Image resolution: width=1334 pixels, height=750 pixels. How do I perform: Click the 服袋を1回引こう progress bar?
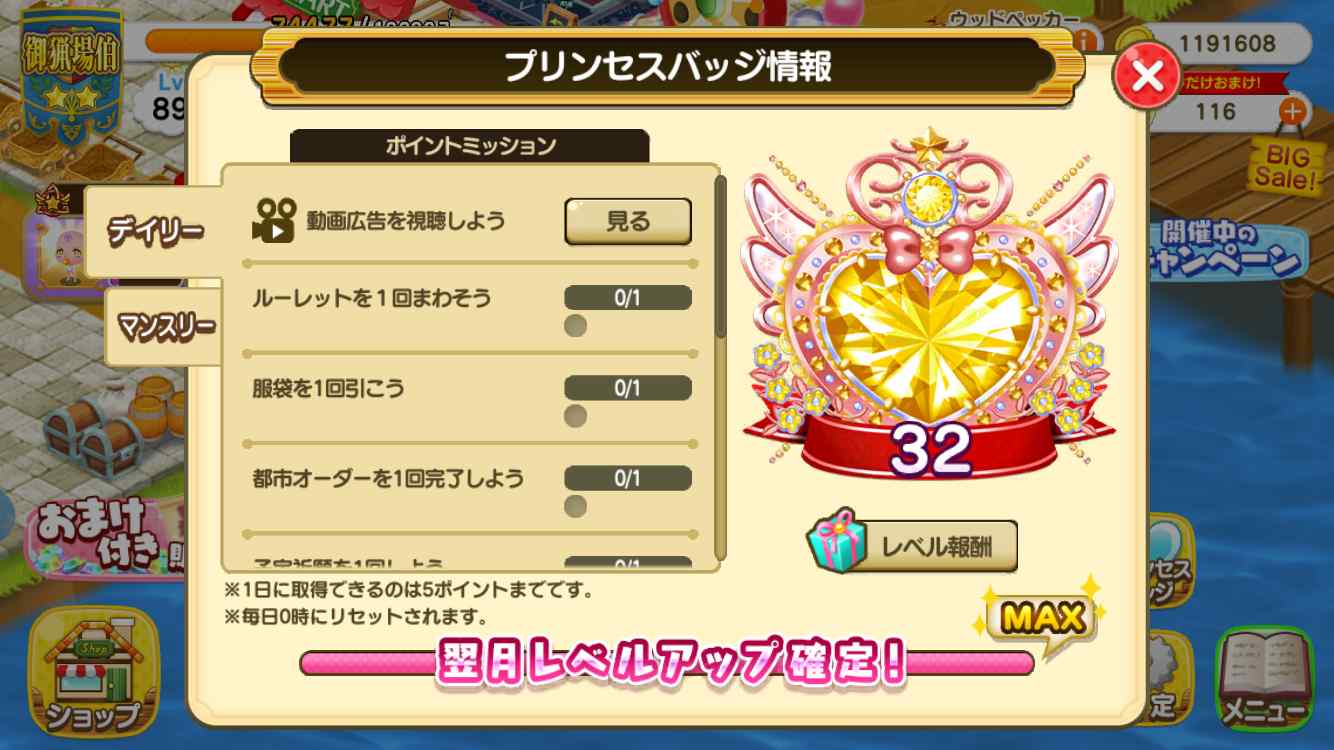coord(628,388)
